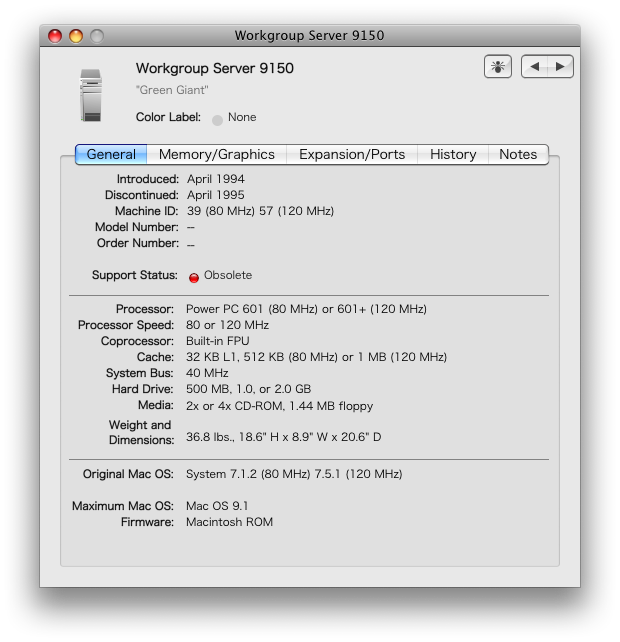Click Machine ID value 39 (80 MHz)
This screenshot has height=642, width=620.
[221, 211]
